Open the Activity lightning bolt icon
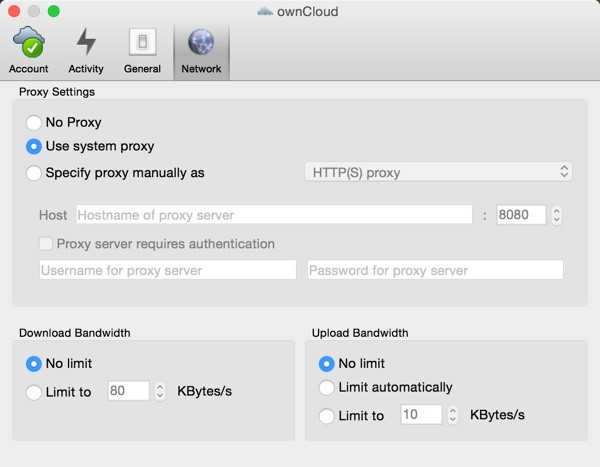The height and width of the screenshot is (467, 600). tap(86, 41)
